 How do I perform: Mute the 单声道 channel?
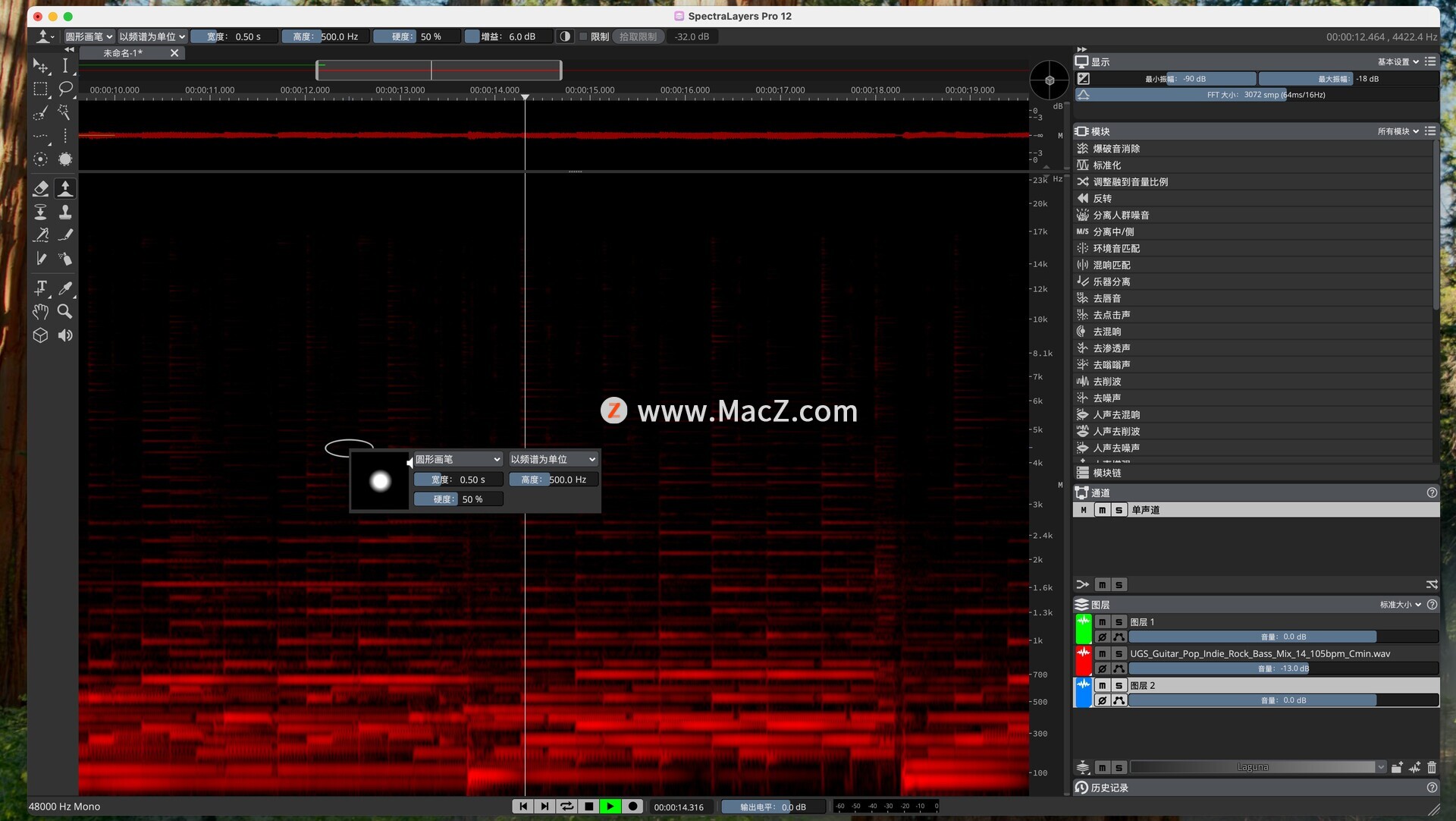[1102, 510]
